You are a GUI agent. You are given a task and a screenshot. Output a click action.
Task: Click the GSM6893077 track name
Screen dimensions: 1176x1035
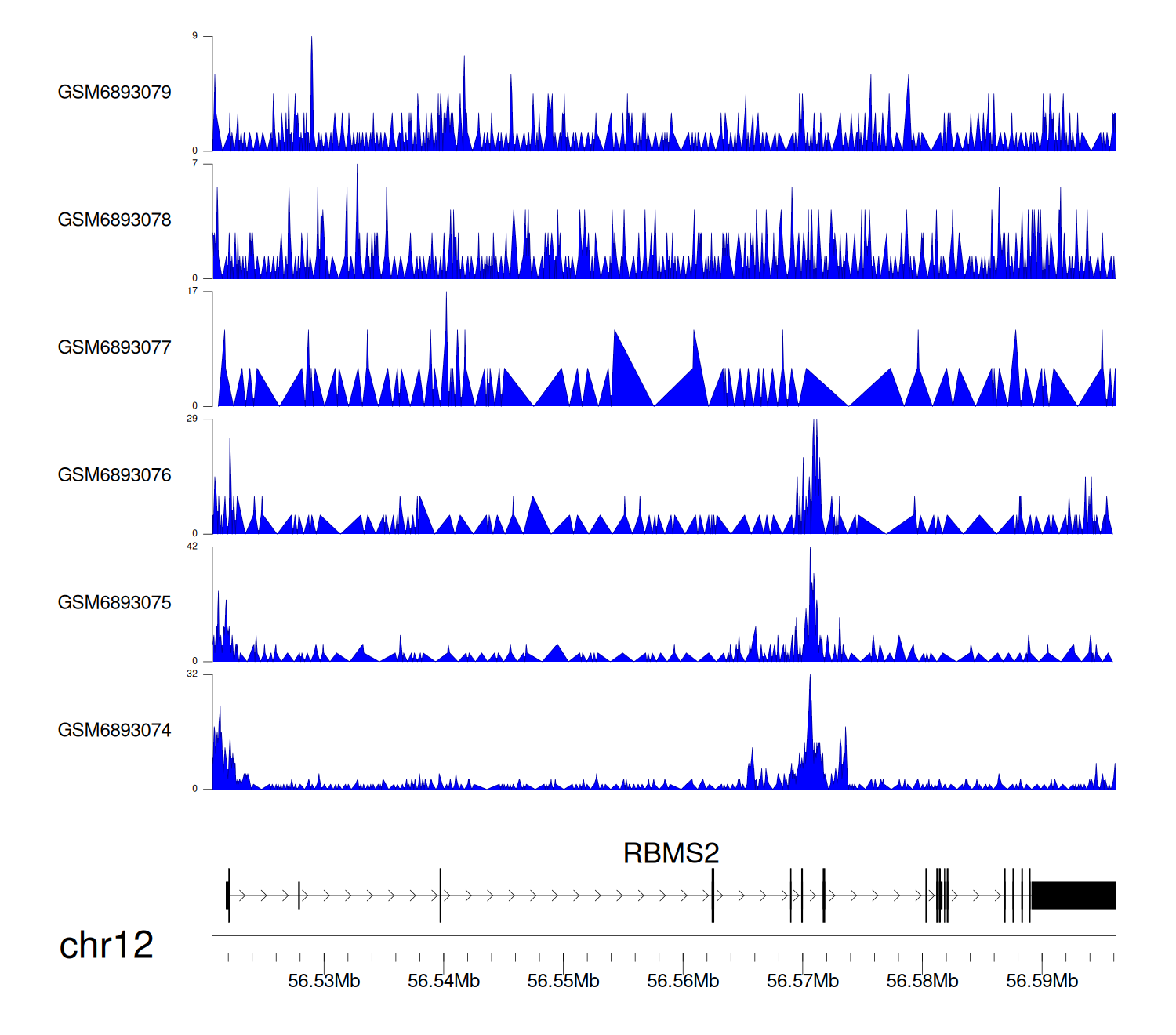114,348
